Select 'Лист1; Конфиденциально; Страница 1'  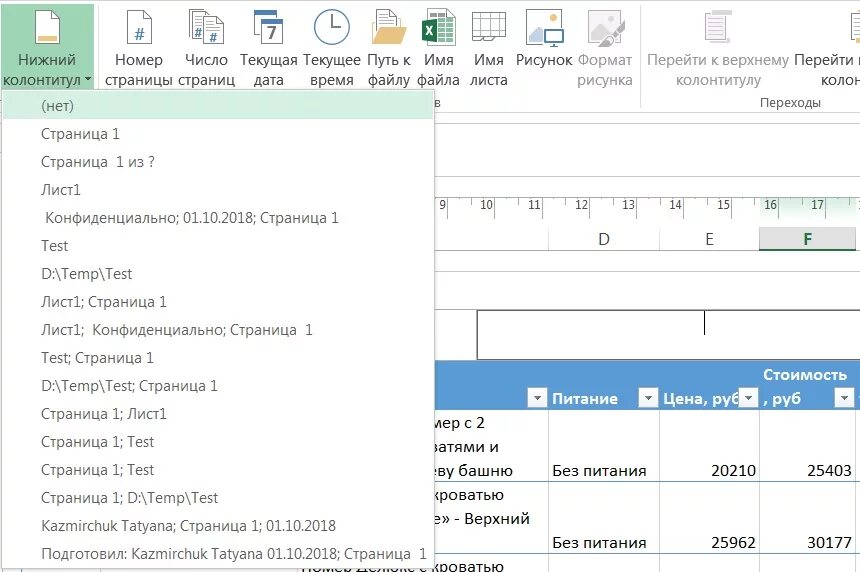pyautogui.click(x=218, y=330)
